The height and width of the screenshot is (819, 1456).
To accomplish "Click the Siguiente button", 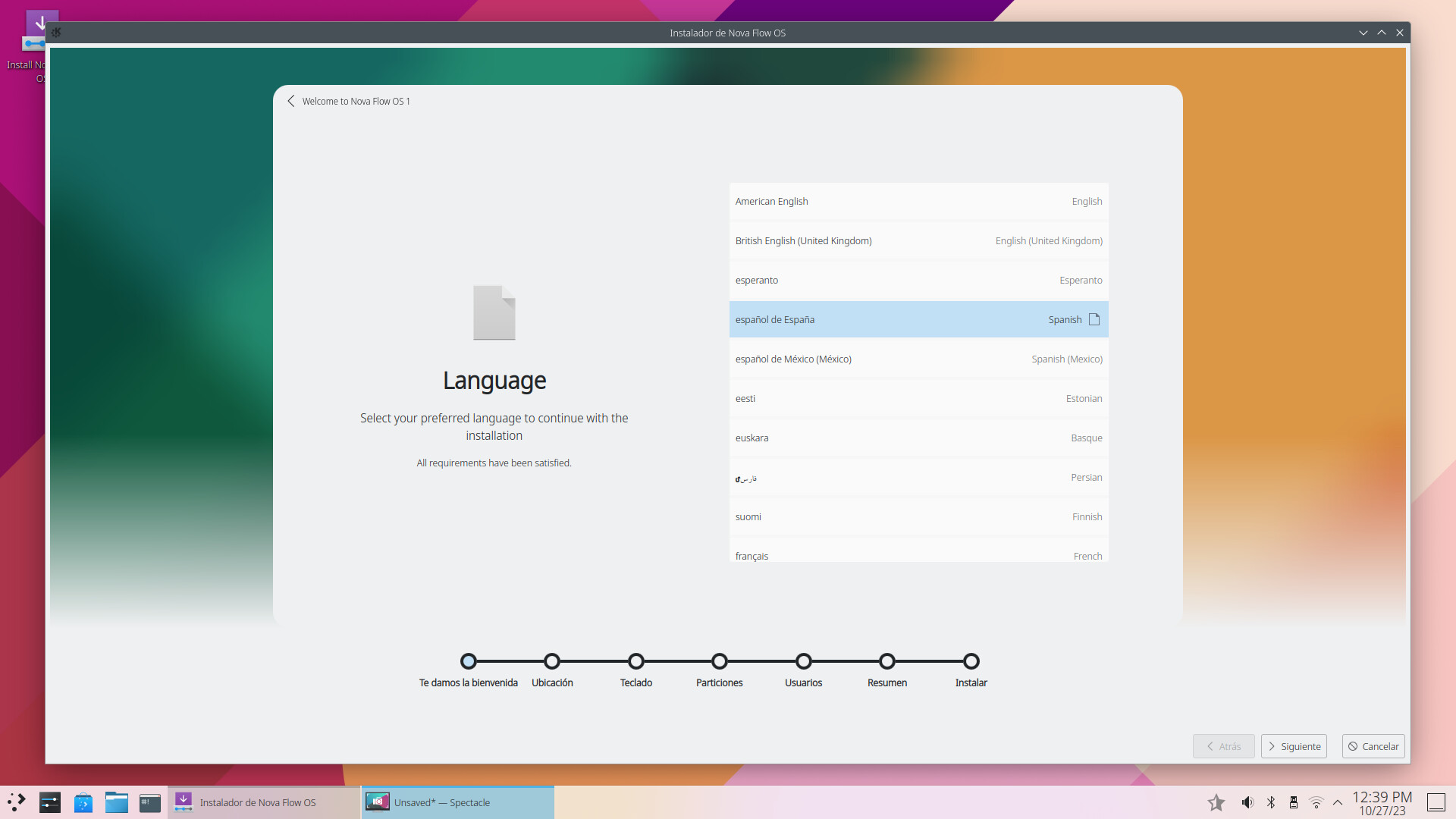I will click(1294, 746).
